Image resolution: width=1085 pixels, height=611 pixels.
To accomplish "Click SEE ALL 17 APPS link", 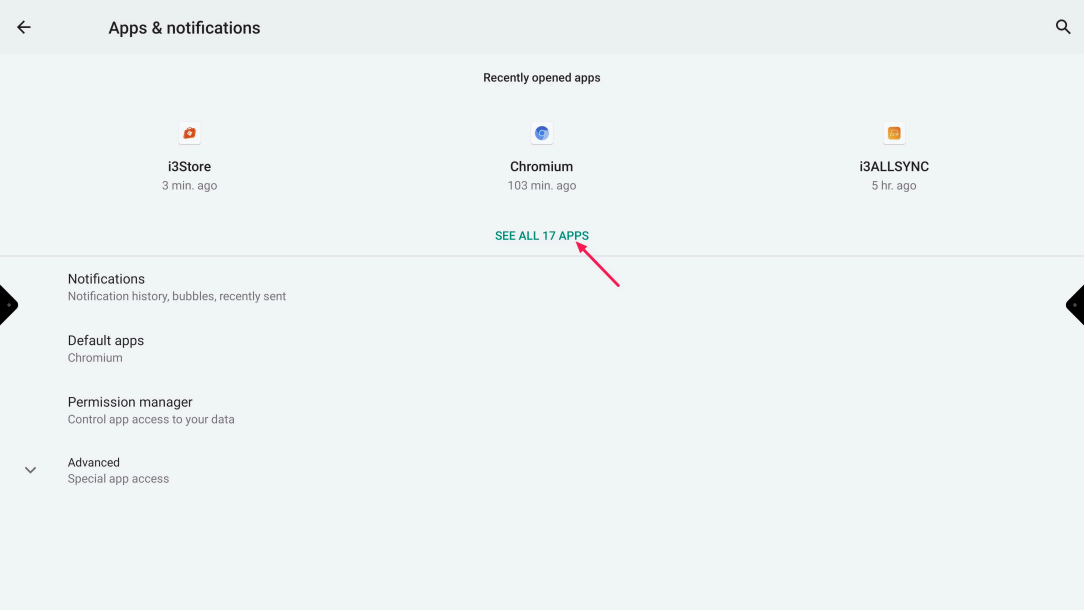I will pyautogui.click(x=541, y=236).
